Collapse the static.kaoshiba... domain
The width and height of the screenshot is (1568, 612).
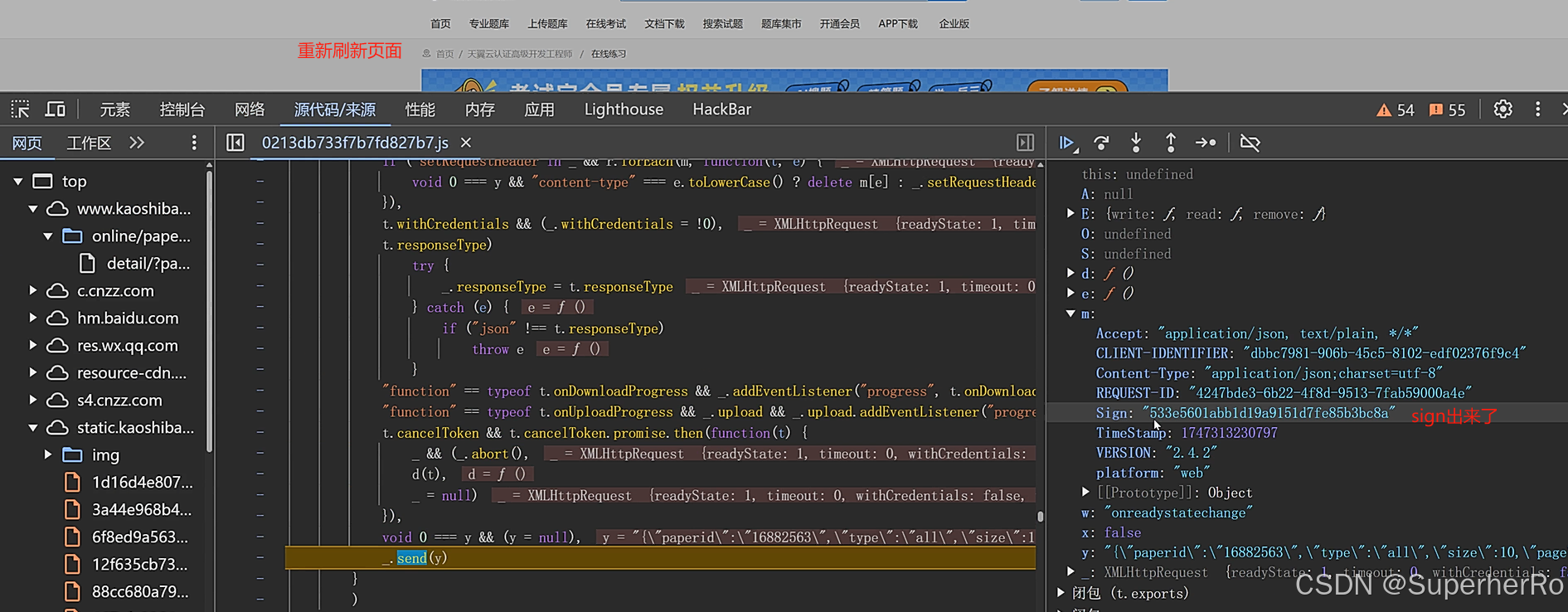pos(33,427)
